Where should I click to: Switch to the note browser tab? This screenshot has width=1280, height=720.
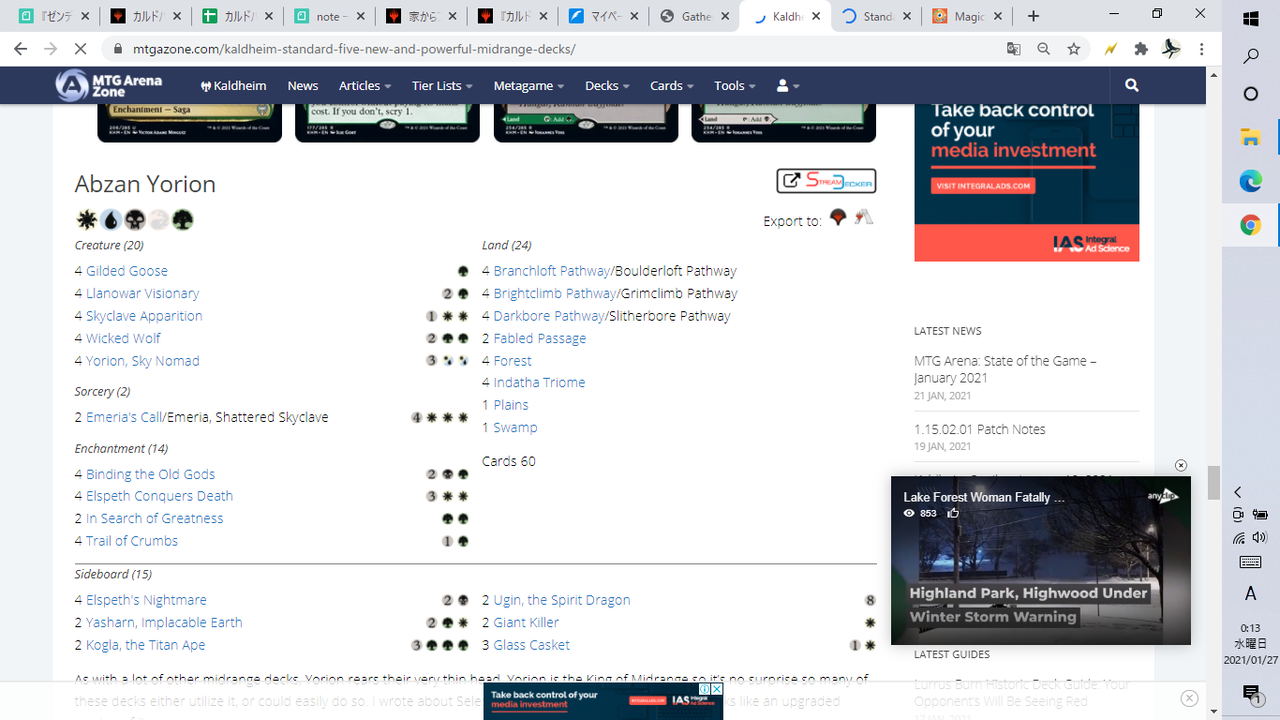click(329, 16)
